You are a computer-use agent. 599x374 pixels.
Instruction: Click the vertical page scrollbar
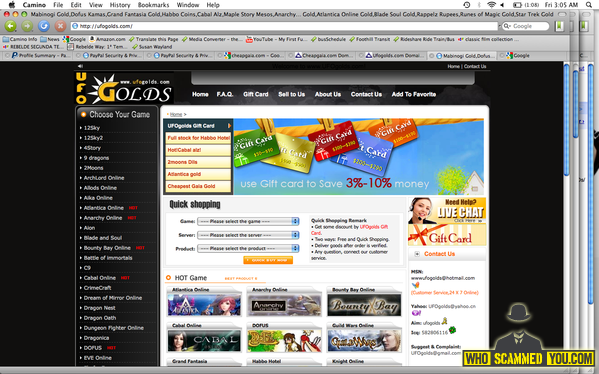pyautogui.click(x=566, y=214)
